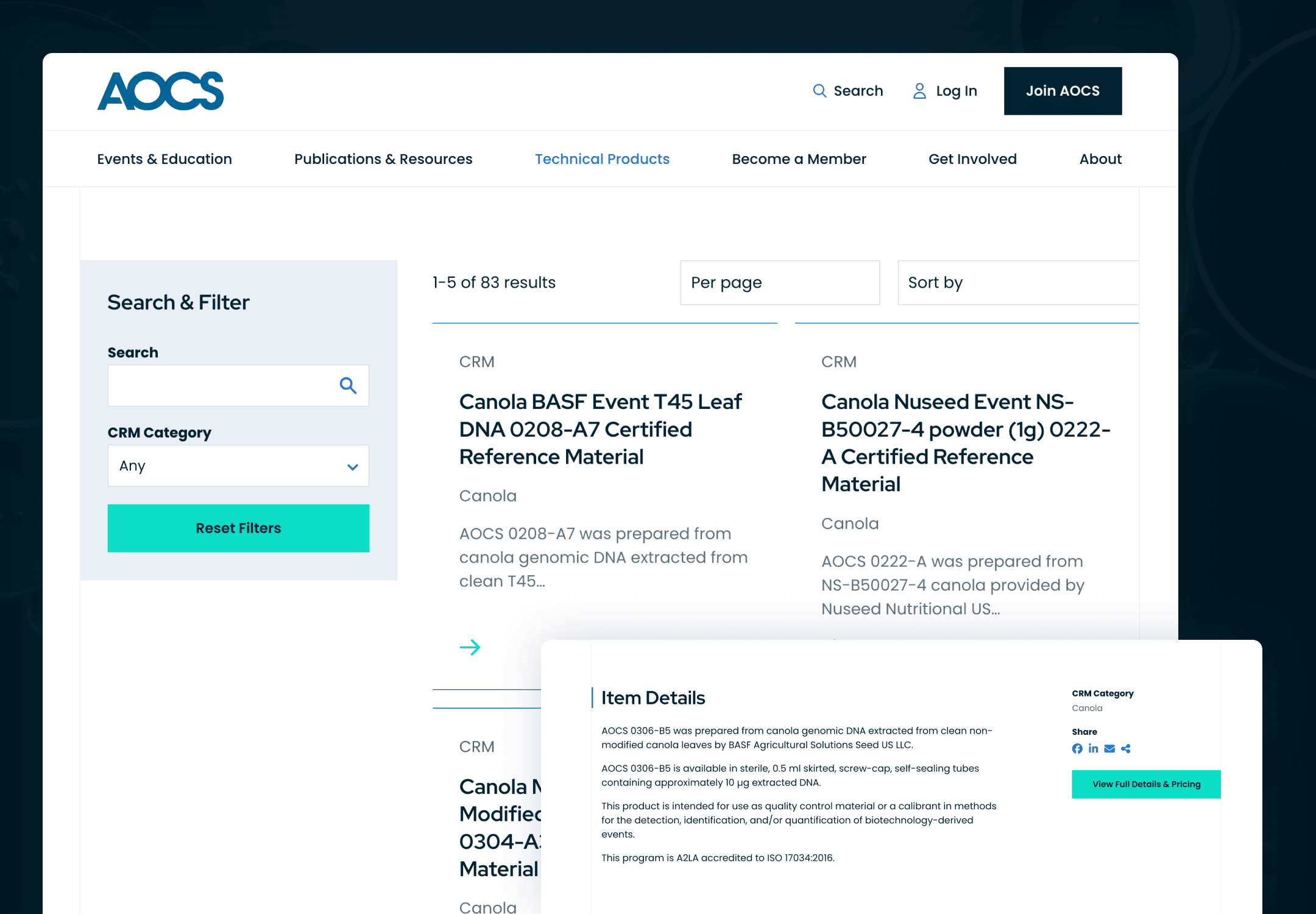The width and height of the screenshot is (1316, 914).
Task: Click magnifier icon inside filter search box
Action: click(348, 385)
